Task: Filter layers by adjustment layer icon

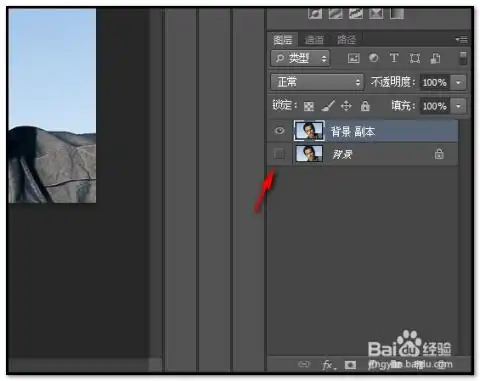Action: click(x=374, y=58)
